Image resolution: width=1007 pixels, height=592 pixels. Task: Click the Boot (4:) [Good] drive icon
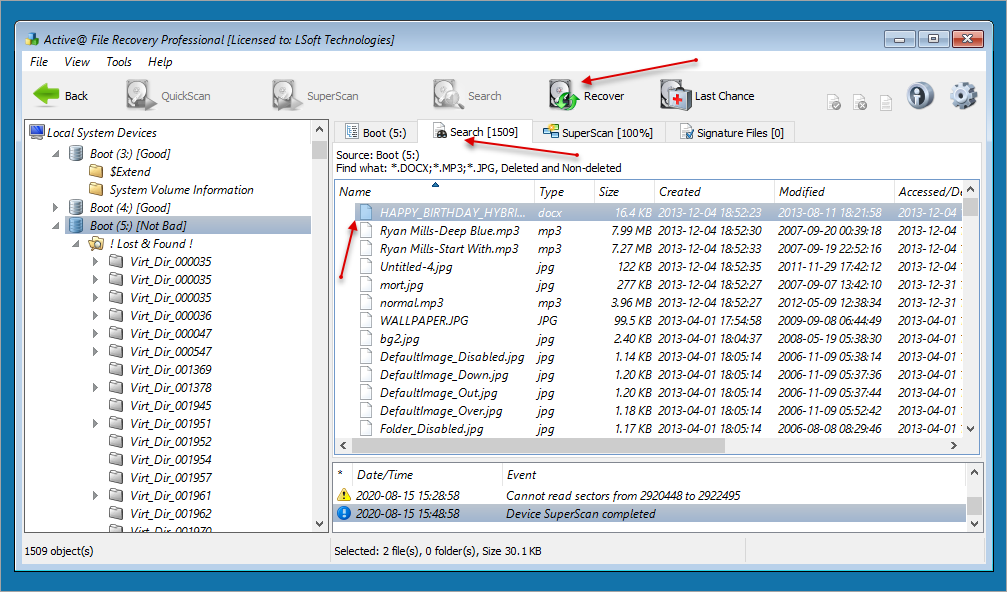76,207
